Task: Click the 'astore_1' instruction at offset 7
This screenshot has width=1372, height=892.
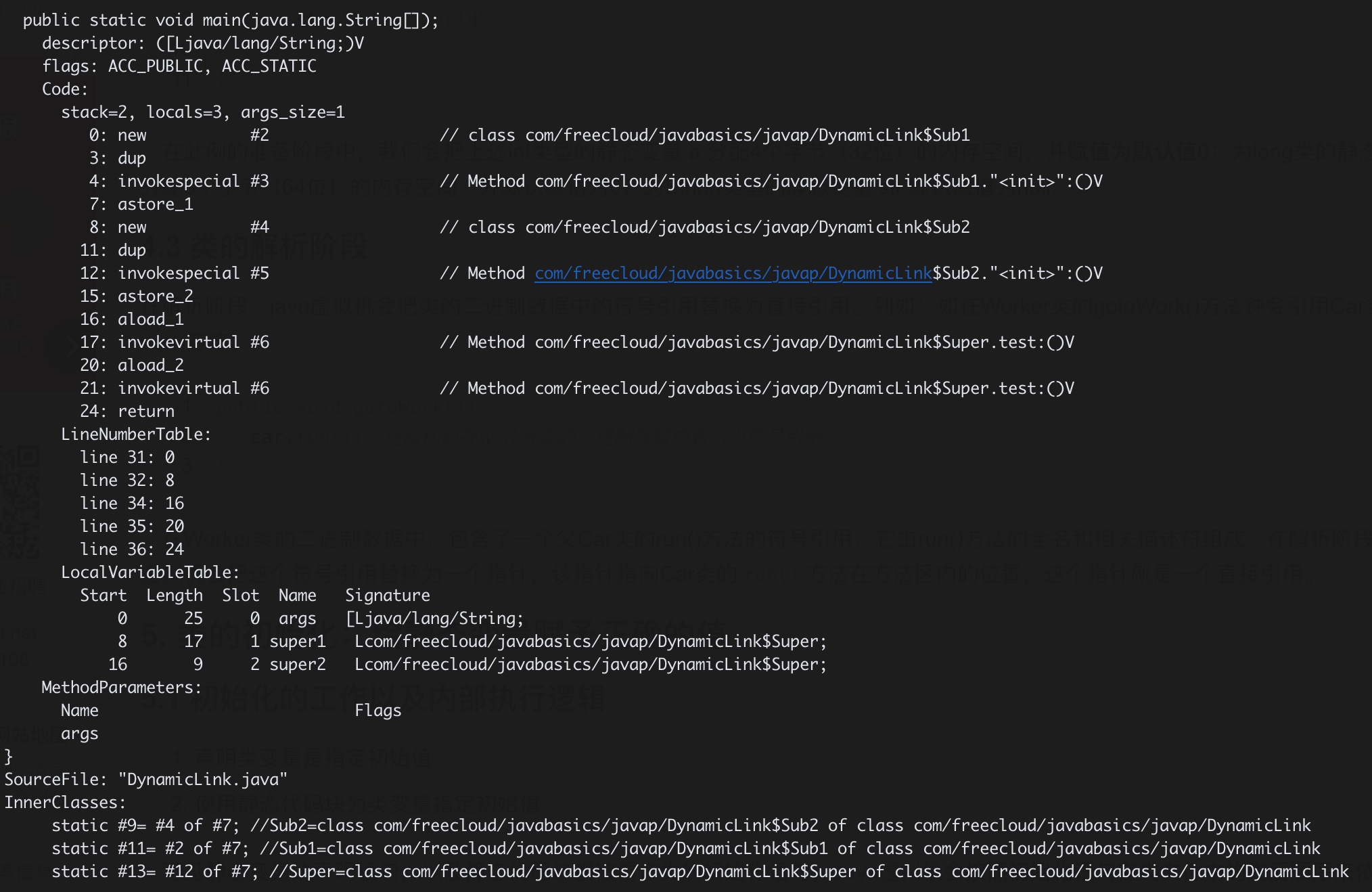Action: pos(155,204)
